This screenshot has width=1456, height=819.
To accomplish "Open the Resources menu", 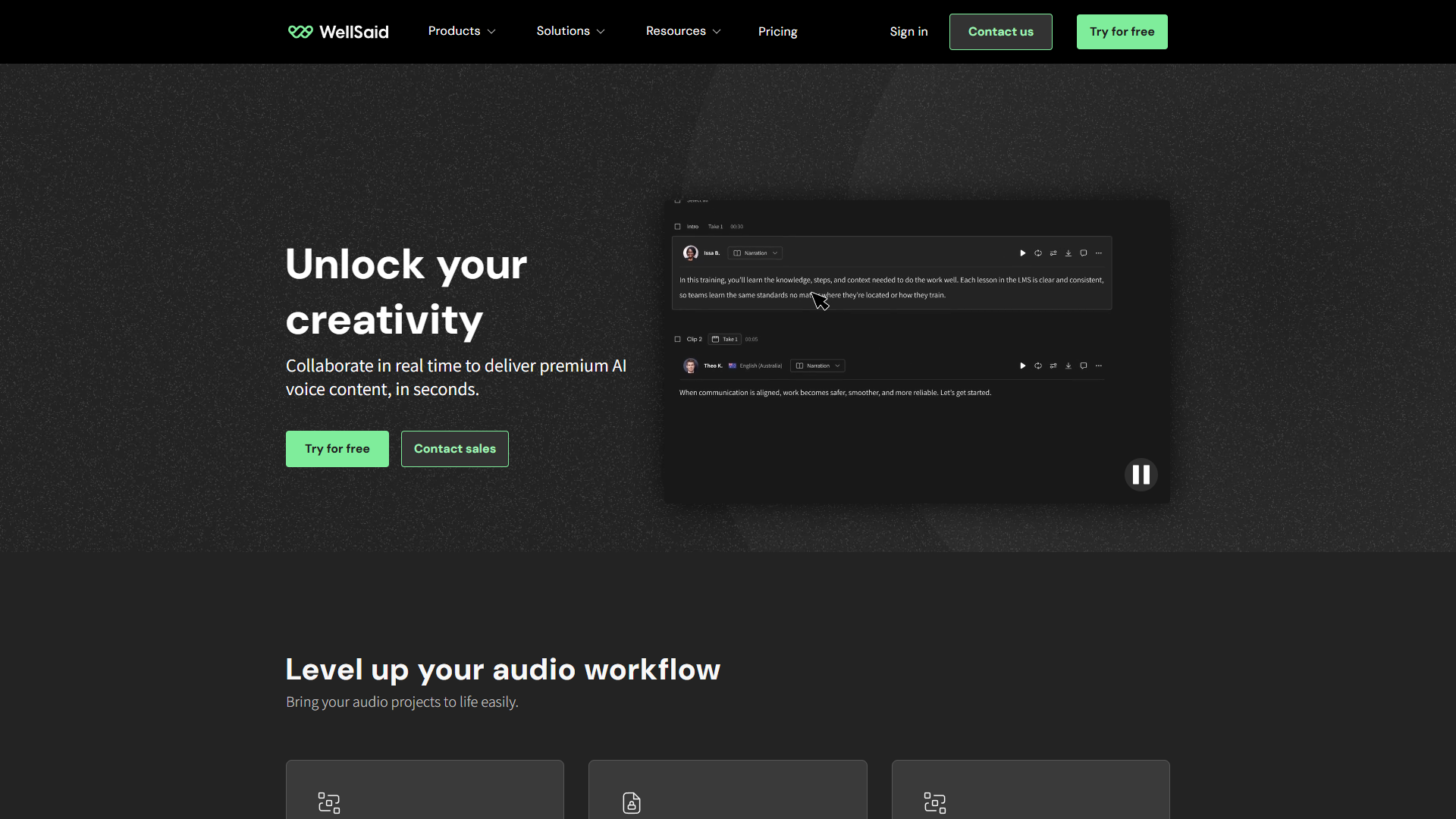I will (682, 31).
